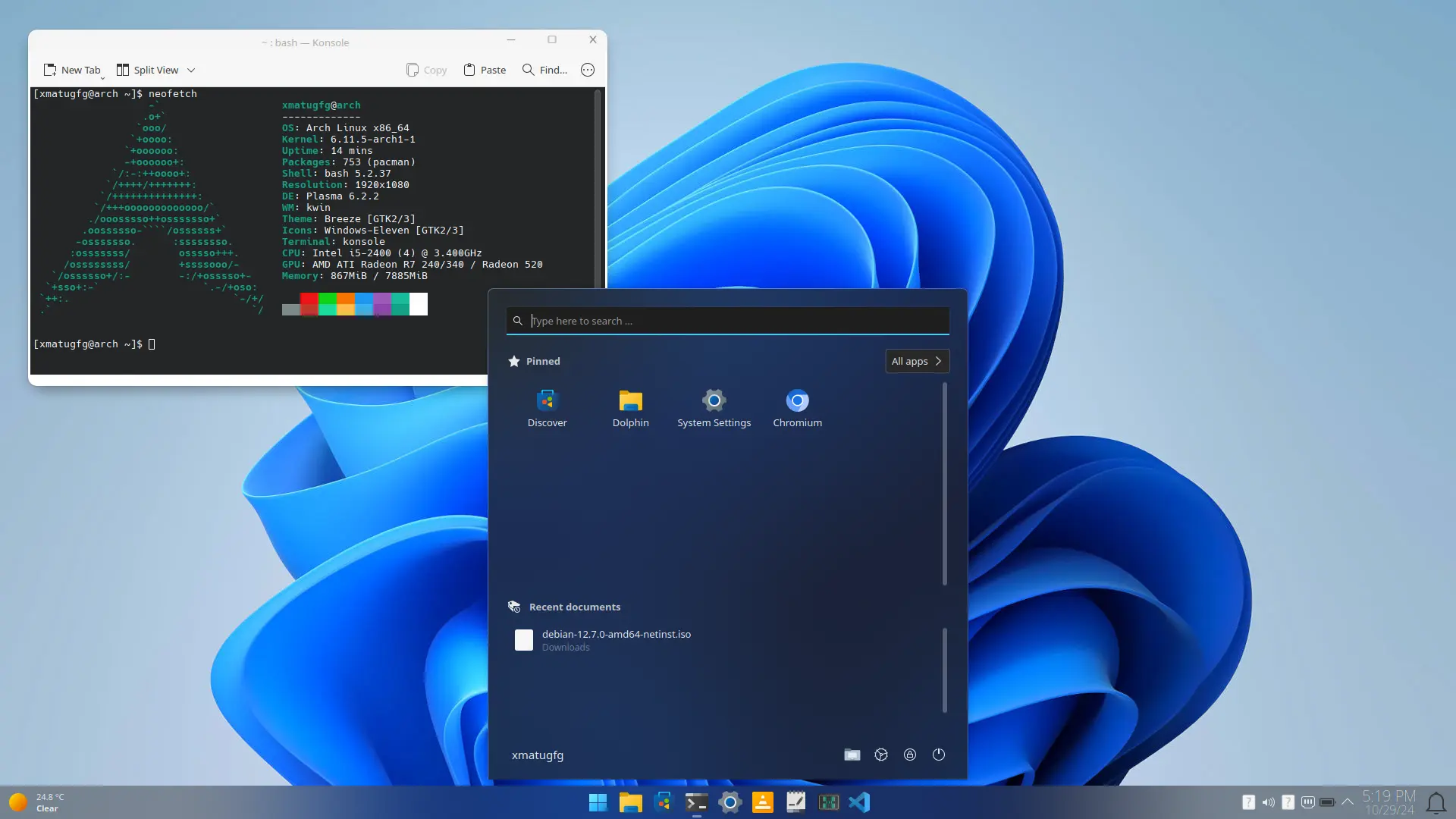Launch System Settings from the Pinned section

(714, 409)
